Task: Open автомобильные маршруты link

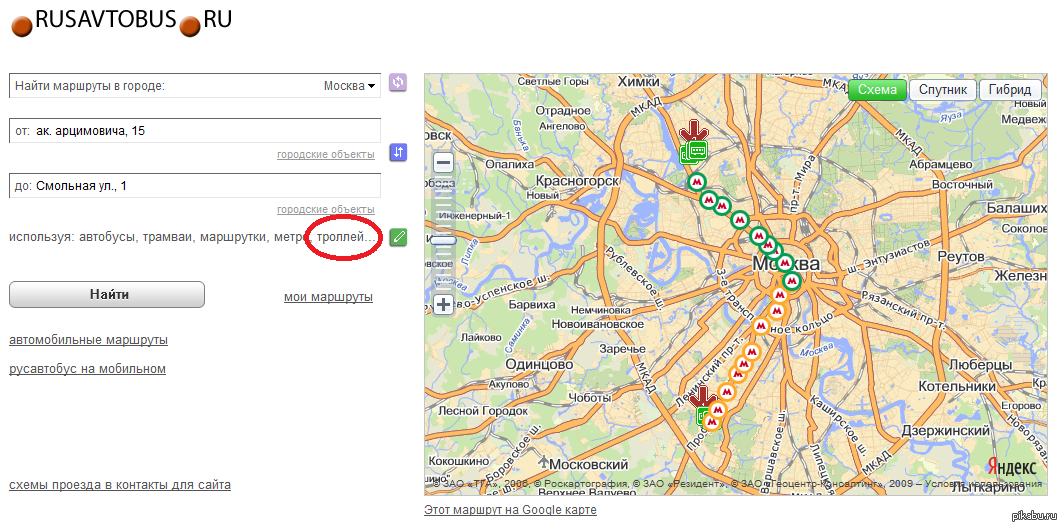Action: [88, 339]
